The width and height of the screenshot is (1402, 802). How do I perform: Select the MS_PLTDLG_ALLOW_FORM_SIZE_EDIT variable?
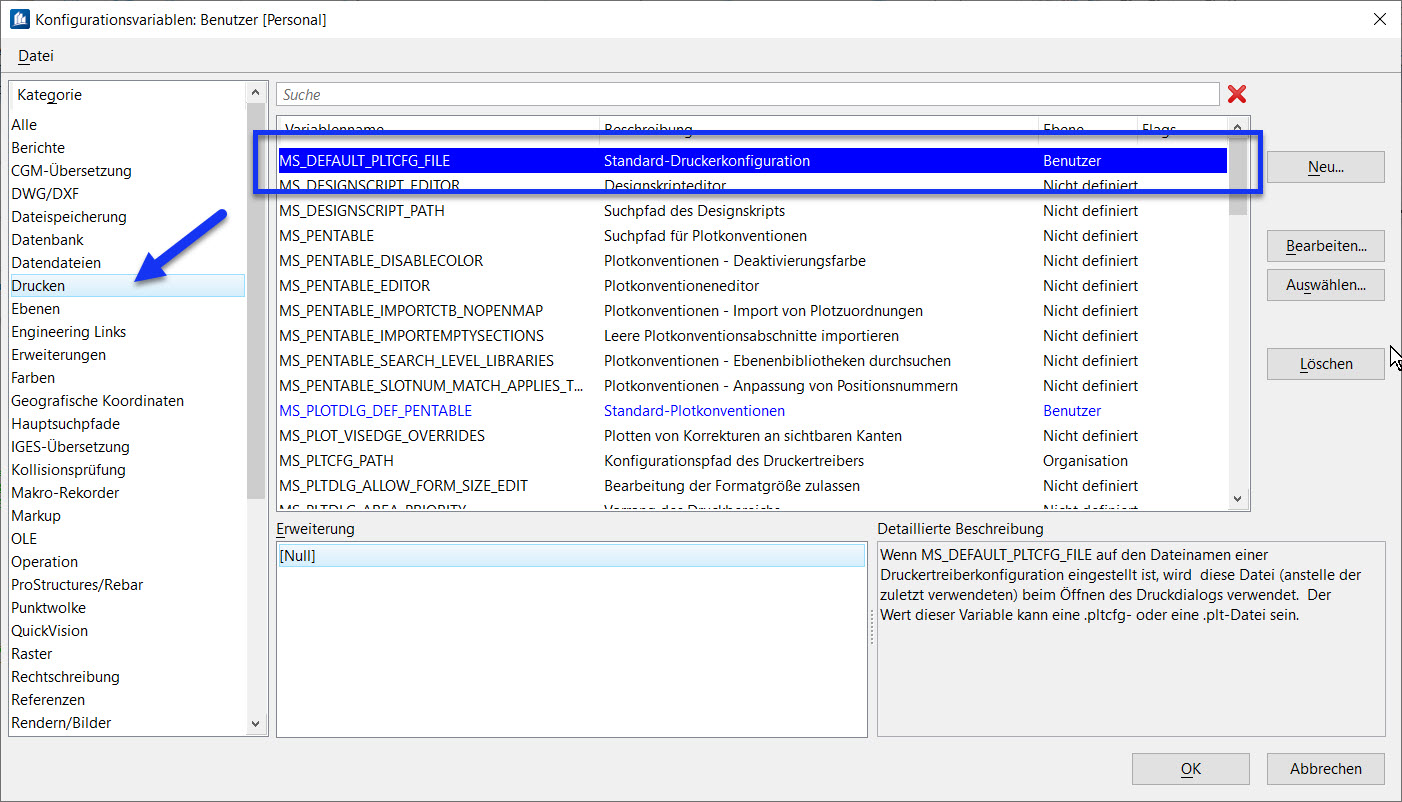click(x=752, y=486)
